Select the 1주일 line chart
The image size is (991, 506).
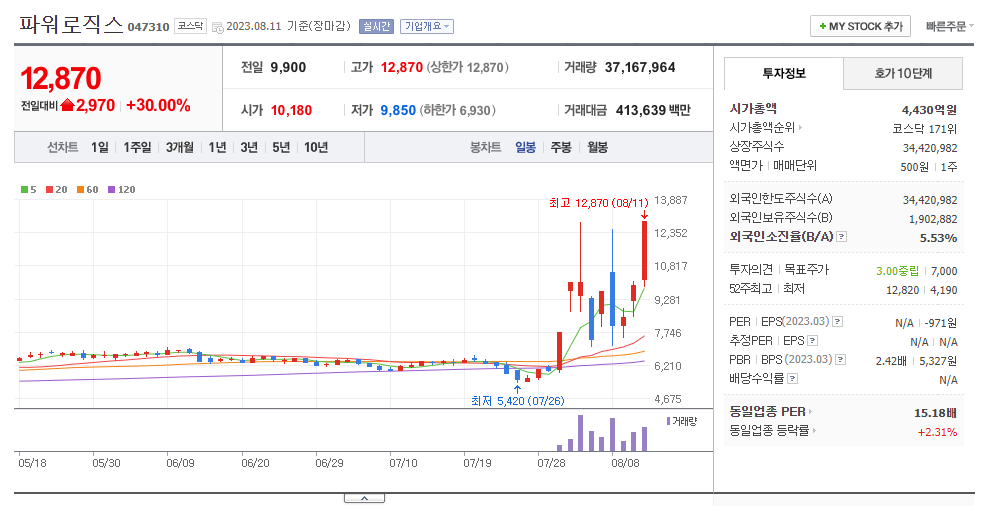pyautogui.click(x=137, y=147)
